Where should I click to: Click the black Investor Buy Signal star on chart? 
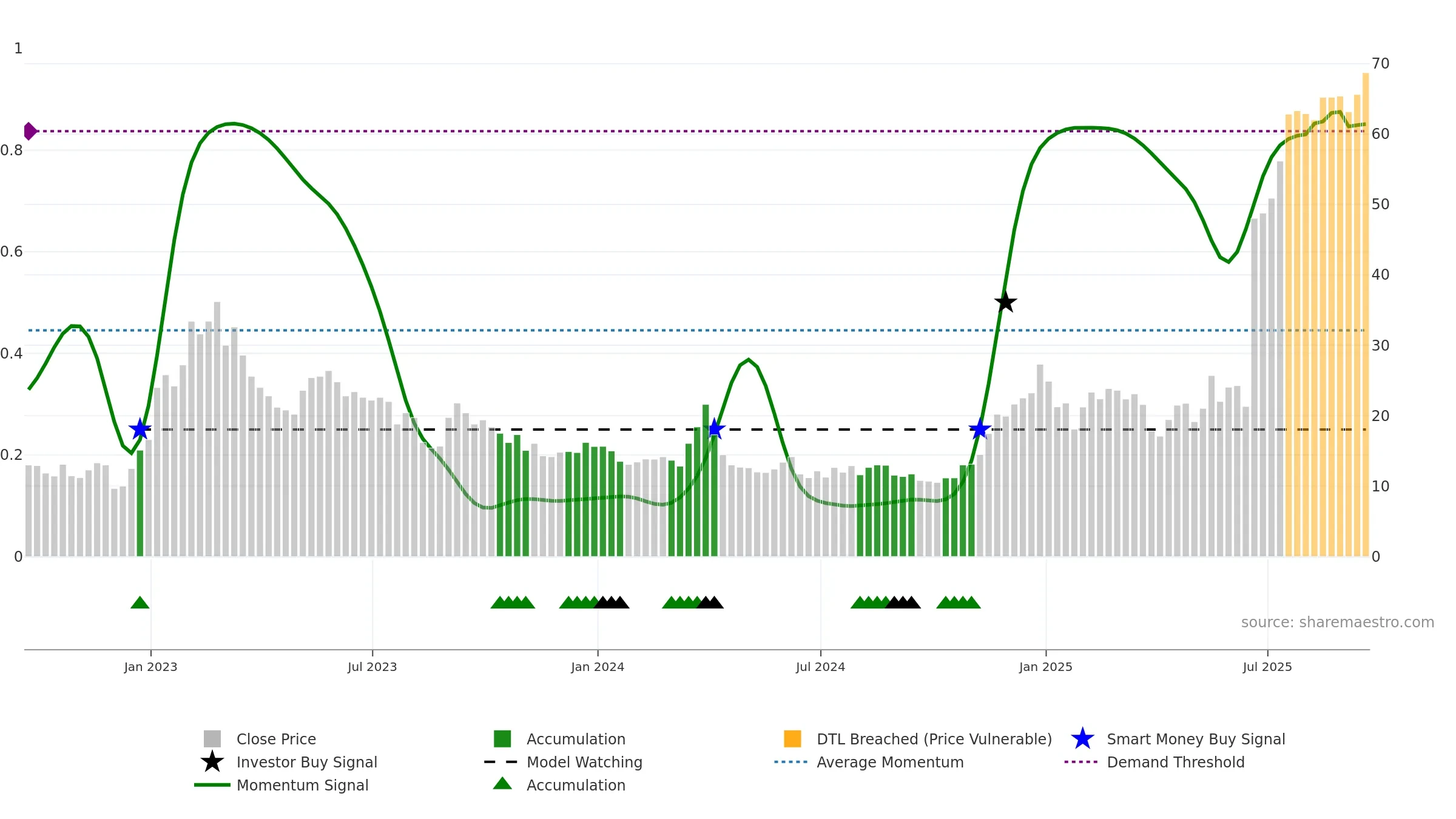coord(1005,302)
